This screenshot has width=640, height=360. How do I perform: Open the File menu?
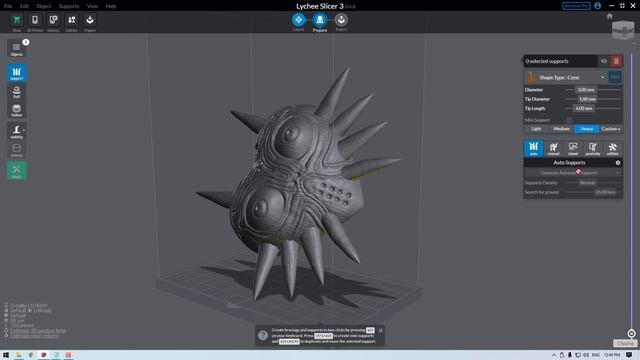tap(8, 6)
